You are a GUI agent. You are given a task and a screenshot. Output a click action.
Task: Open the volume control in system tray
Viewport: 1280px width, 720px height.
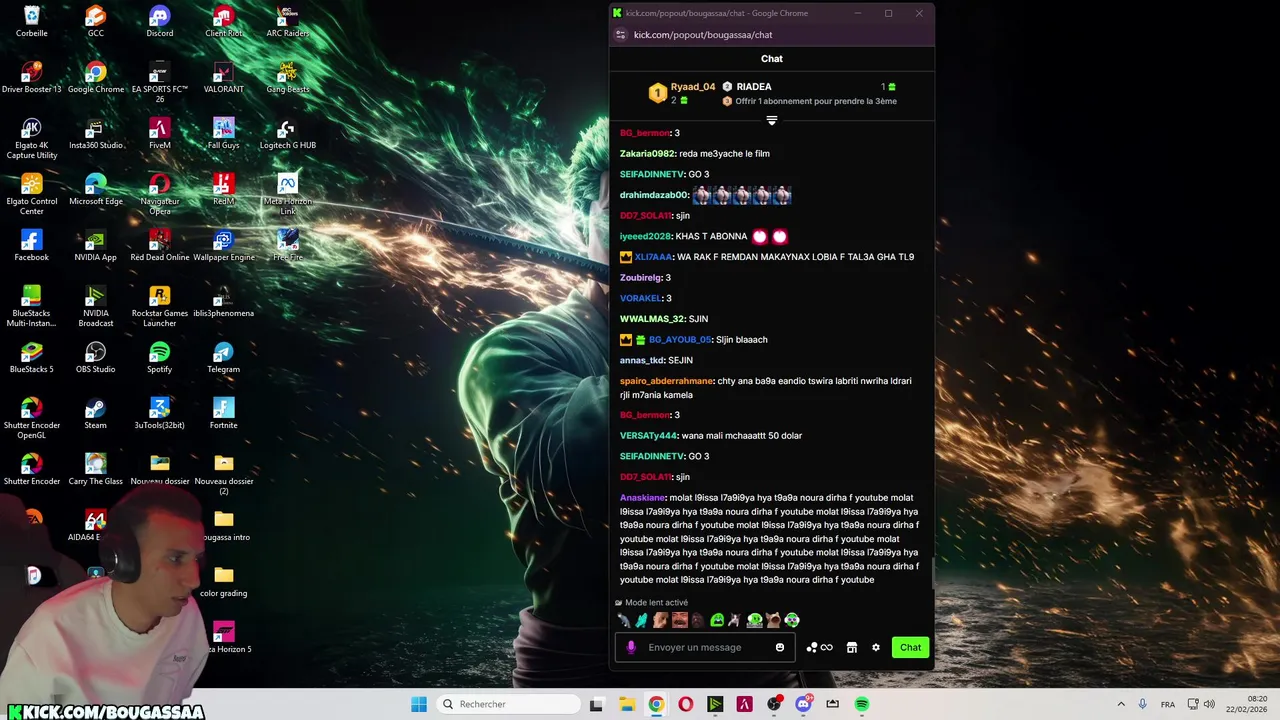point(1211,704)
